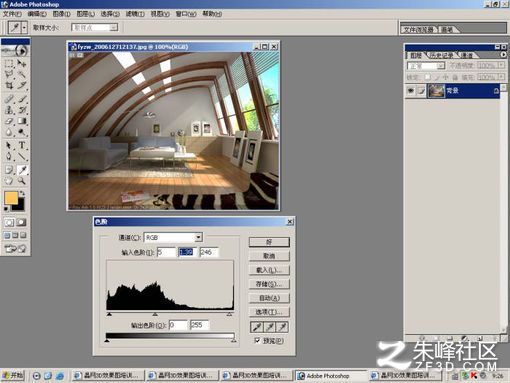The height and width of the screenshot is (383, 510).
Task: Toggle the Preview checkbox in Levels dialog
Action: tap(257, 340)
